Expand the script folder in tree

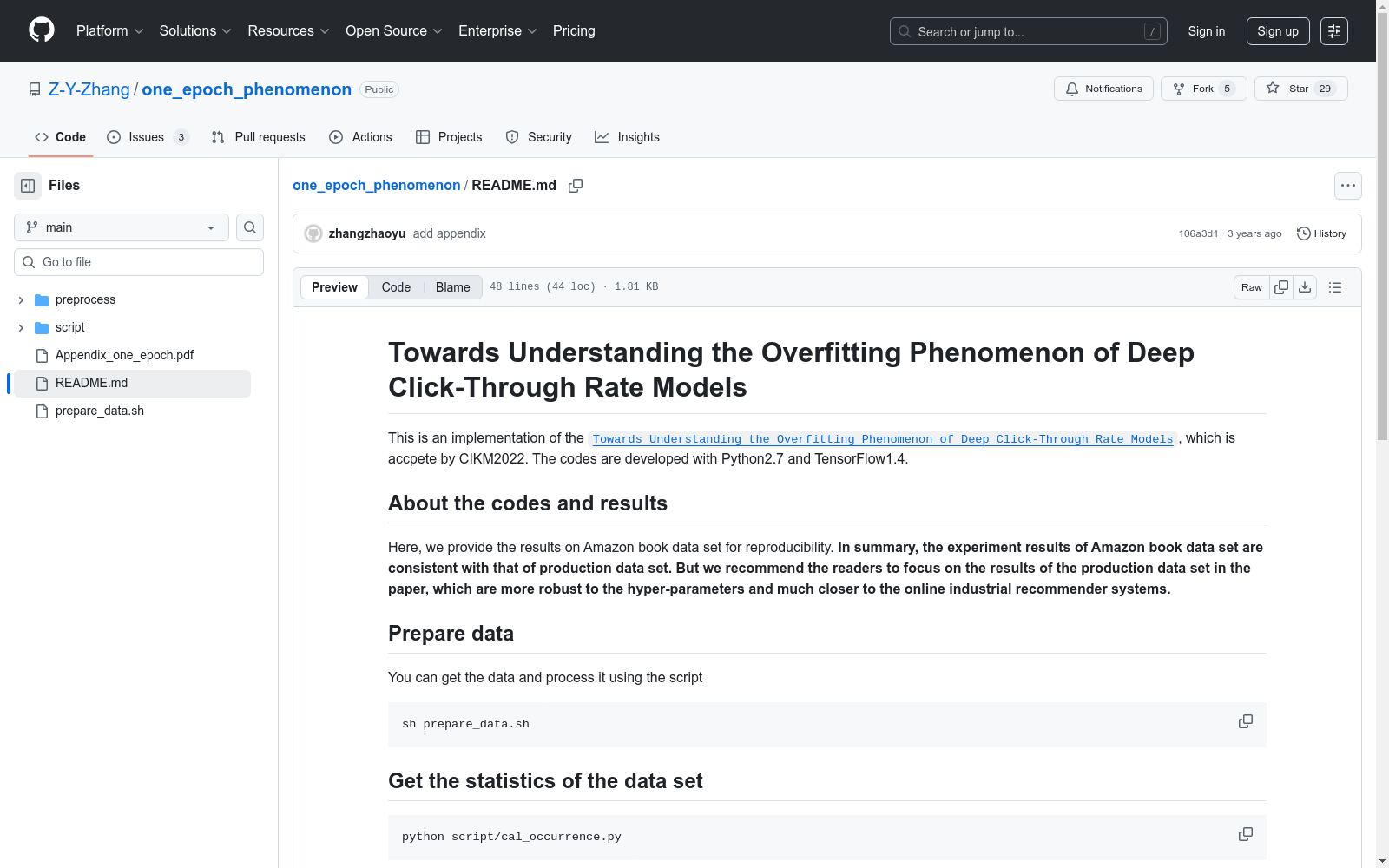(x=21, y=328)
